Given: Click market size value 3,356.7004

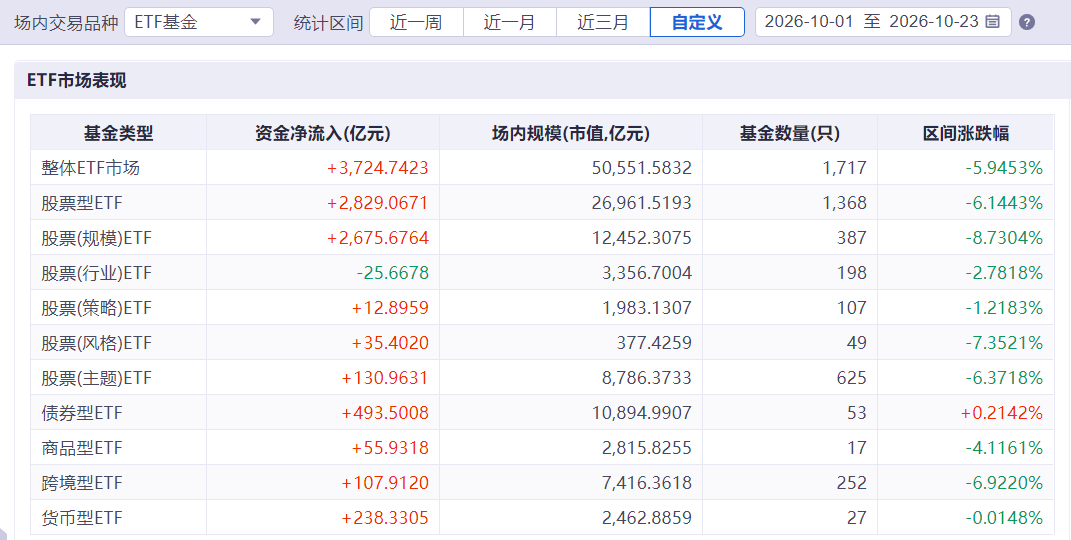Looking at the screenshot, I should (x=647, y=273).
